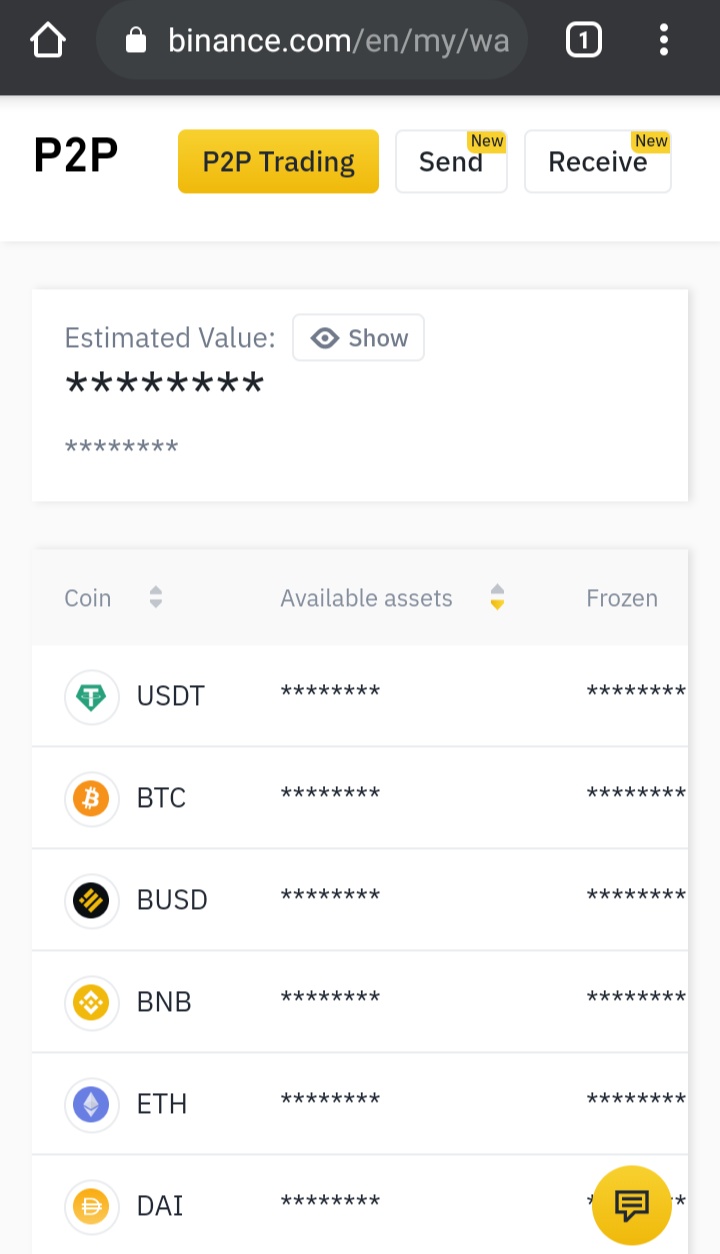The width and height of the screenshot is (720, 1254).
Task: Open the P2P Trading button
Action: pyautogui.click(x=278, y=161)
